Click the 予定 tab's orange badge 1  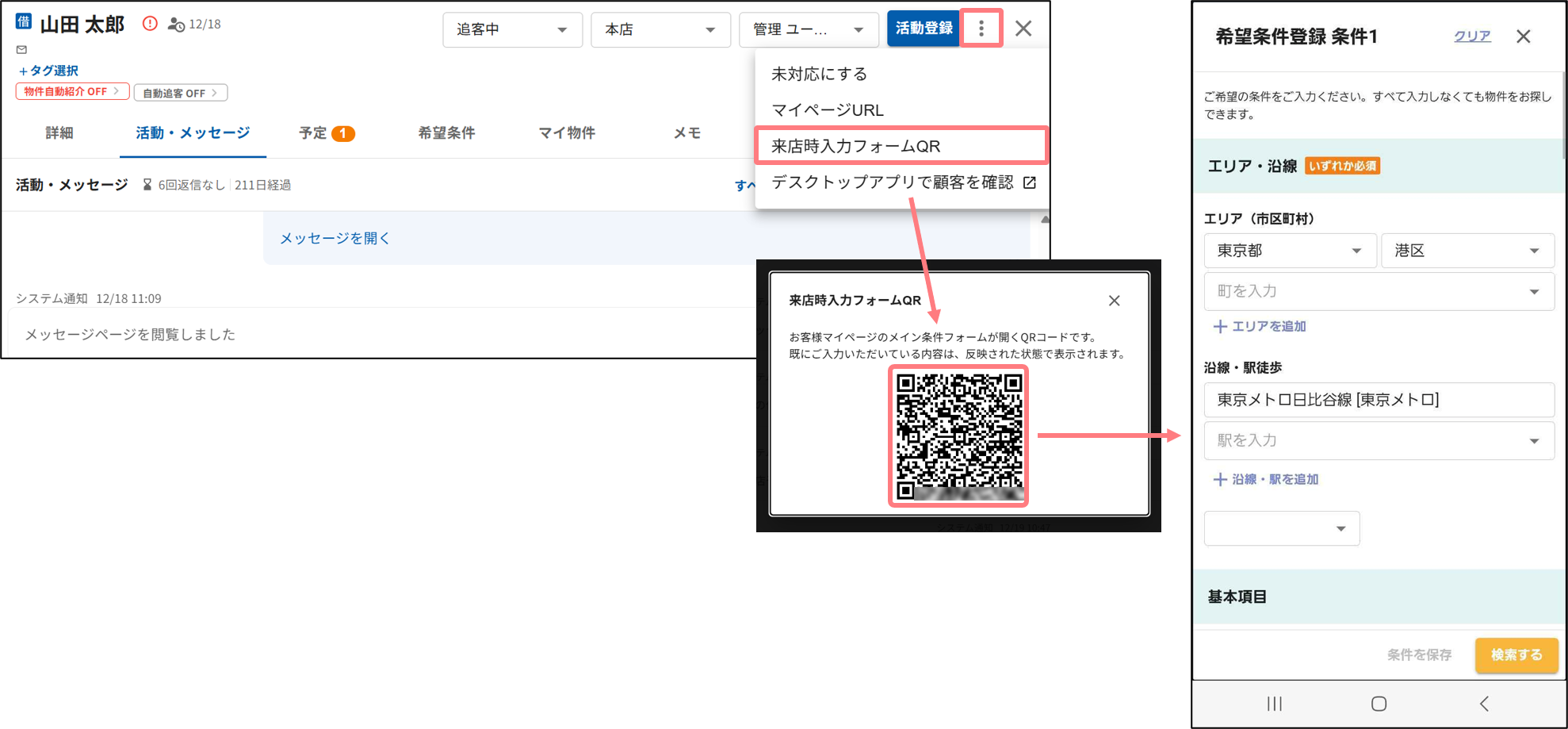coord(343,134)
